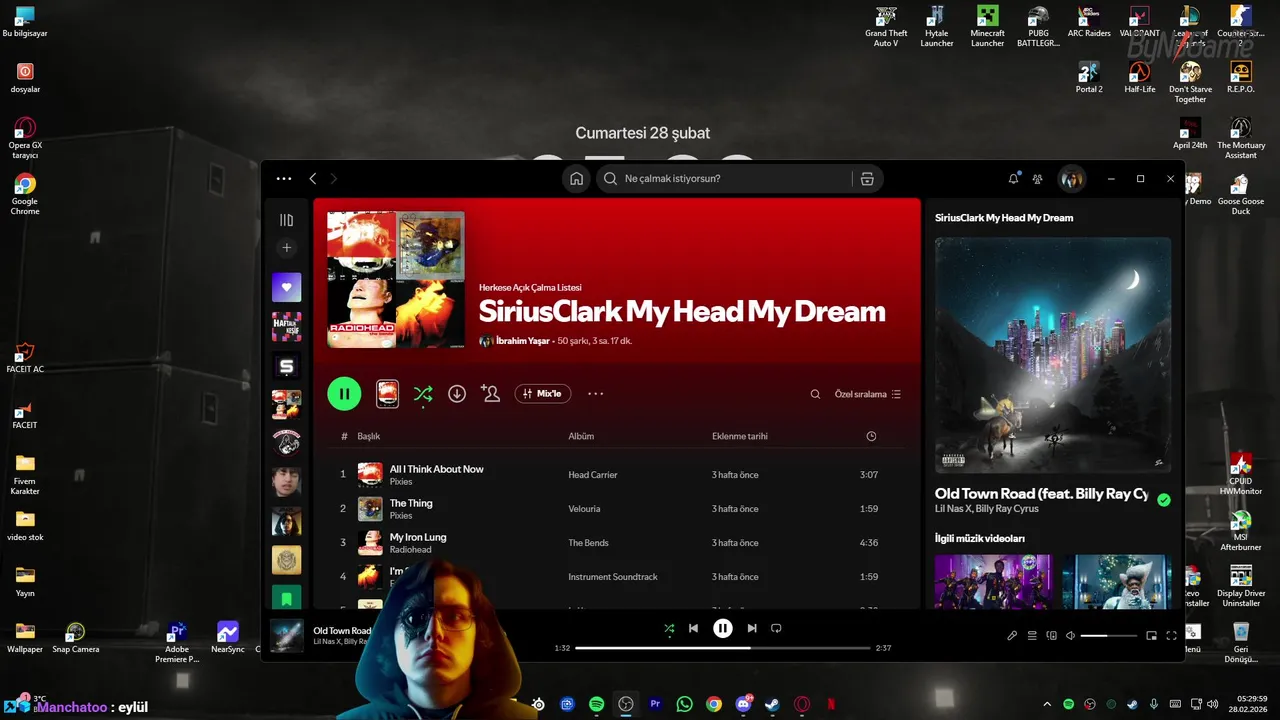Open the Özel sıralama sort dropdown

868,394
